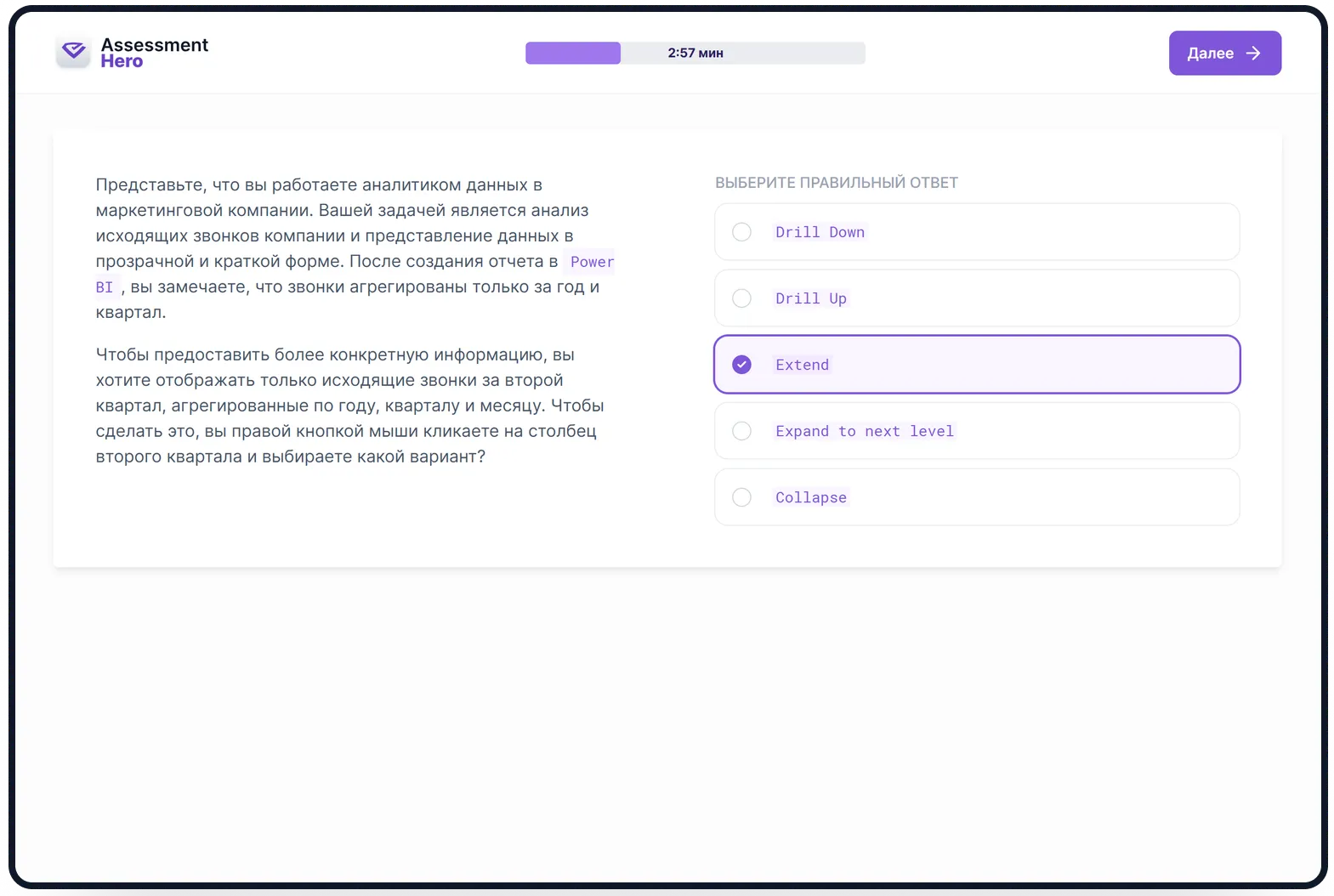
Task: Click the Collapse answer text
Action: click(810, 497)
